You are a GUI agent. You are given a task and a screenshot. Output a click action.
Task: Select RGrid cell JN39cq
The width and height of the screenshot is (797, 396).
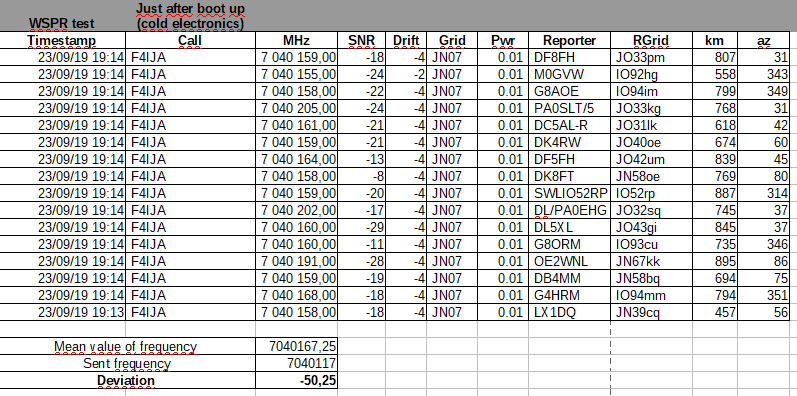click(651, 313)
